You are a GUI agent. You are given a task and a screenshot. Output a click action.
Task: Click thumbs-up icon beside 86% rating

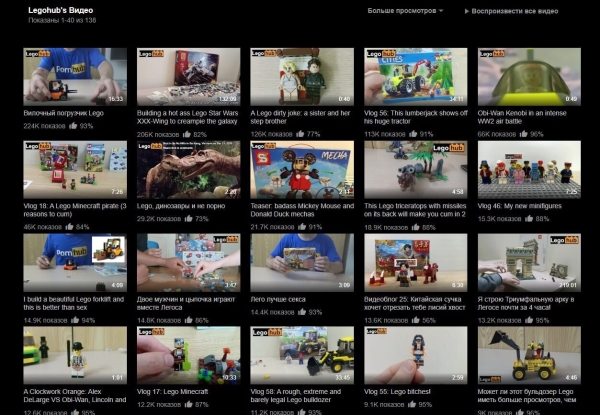188,320
